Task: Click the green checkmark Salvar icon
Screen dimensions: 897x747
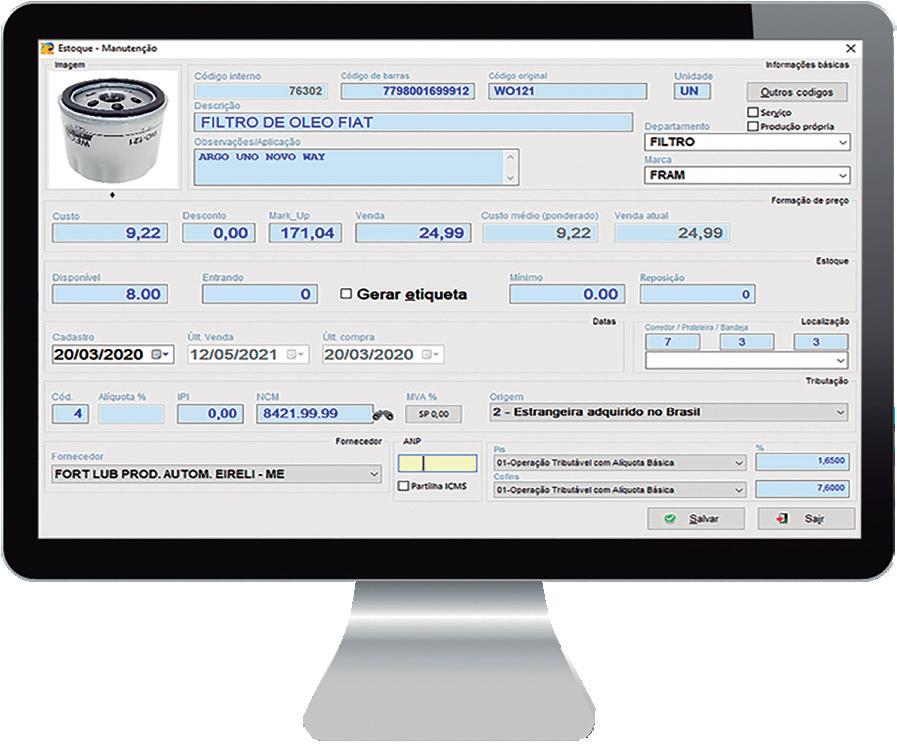Action: click(x=670, y=519)
